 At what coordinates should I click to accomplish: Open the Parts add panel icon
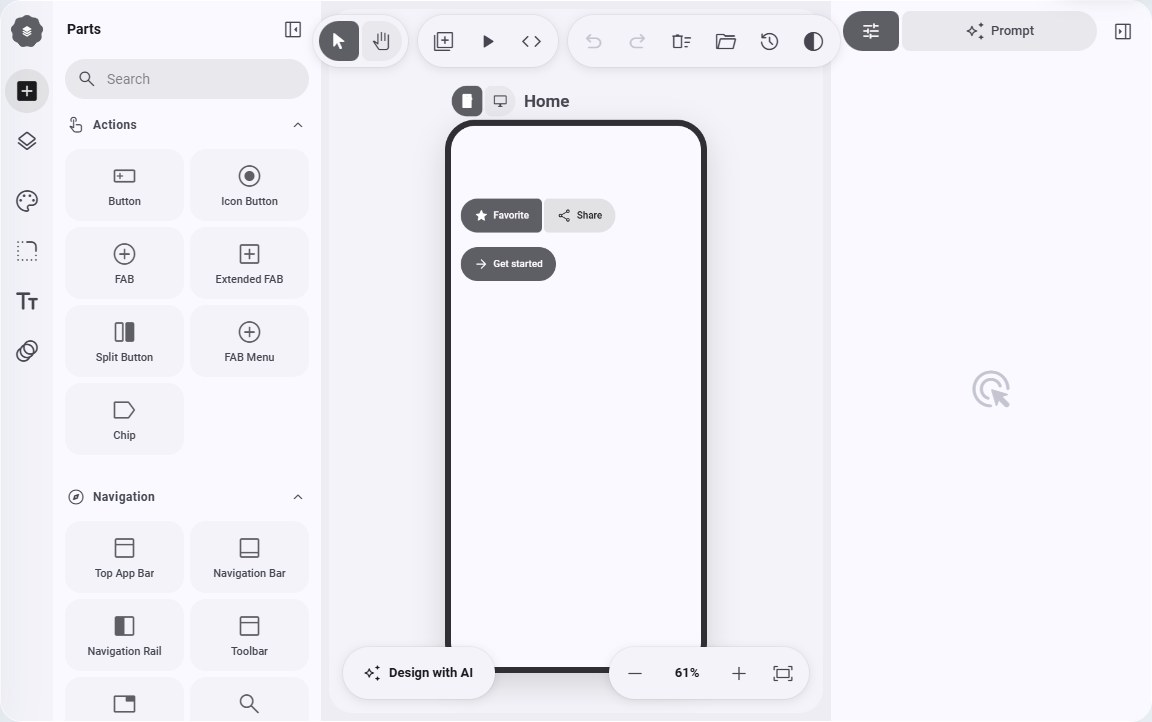coord(27,91)
